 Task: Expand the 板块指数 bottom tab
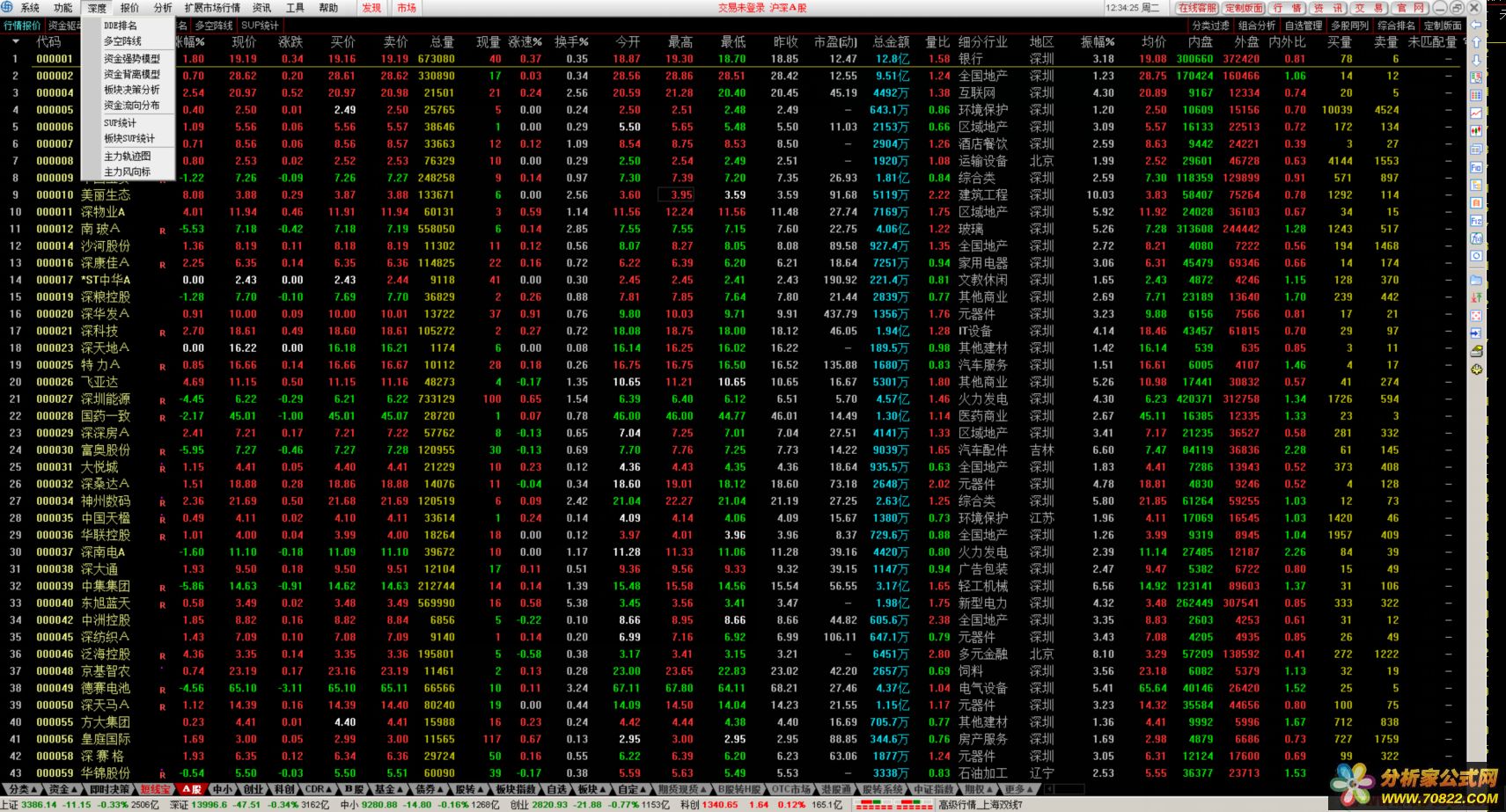514,789
